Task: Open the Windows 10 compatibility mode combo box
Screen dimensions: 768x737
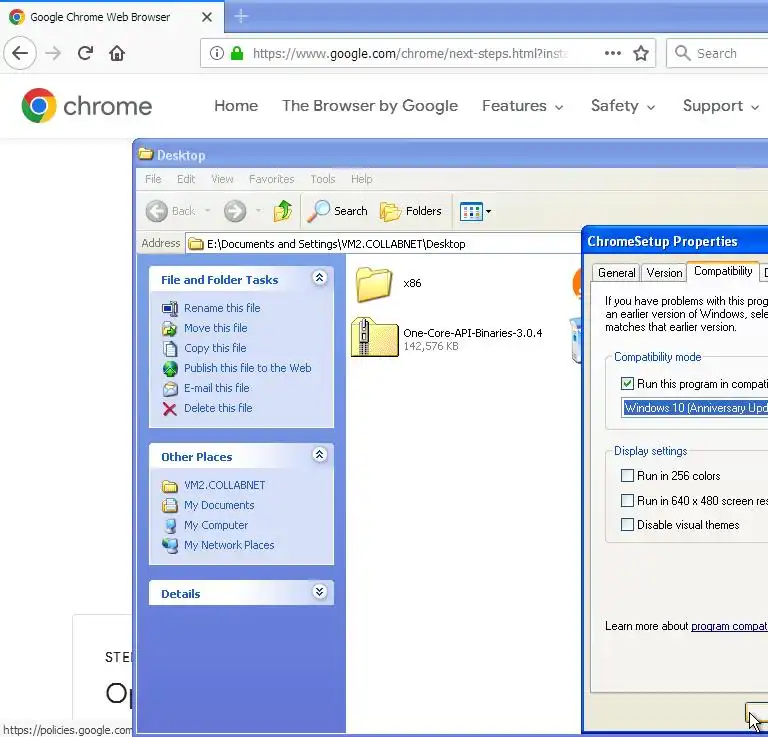Action: coord(695,408)
